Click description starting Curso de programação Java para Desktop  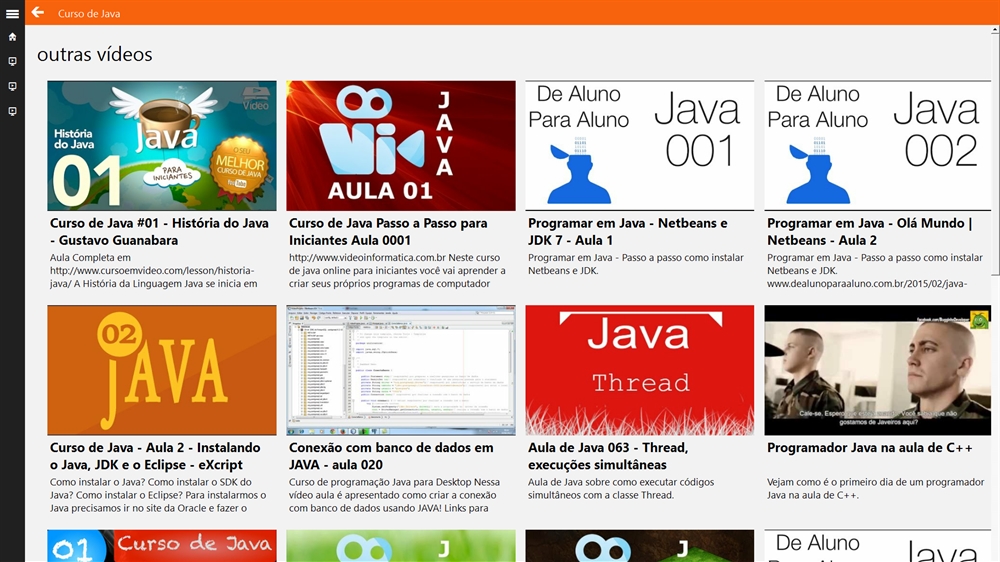394,495
